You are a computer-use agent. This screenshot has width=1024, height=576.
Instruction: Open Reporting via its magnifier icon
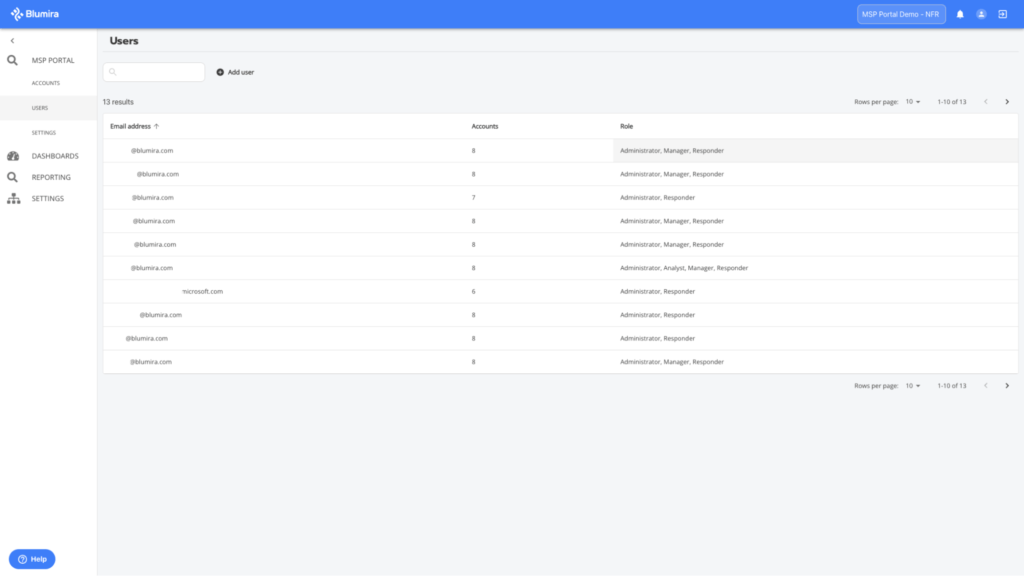pos(12,177)
